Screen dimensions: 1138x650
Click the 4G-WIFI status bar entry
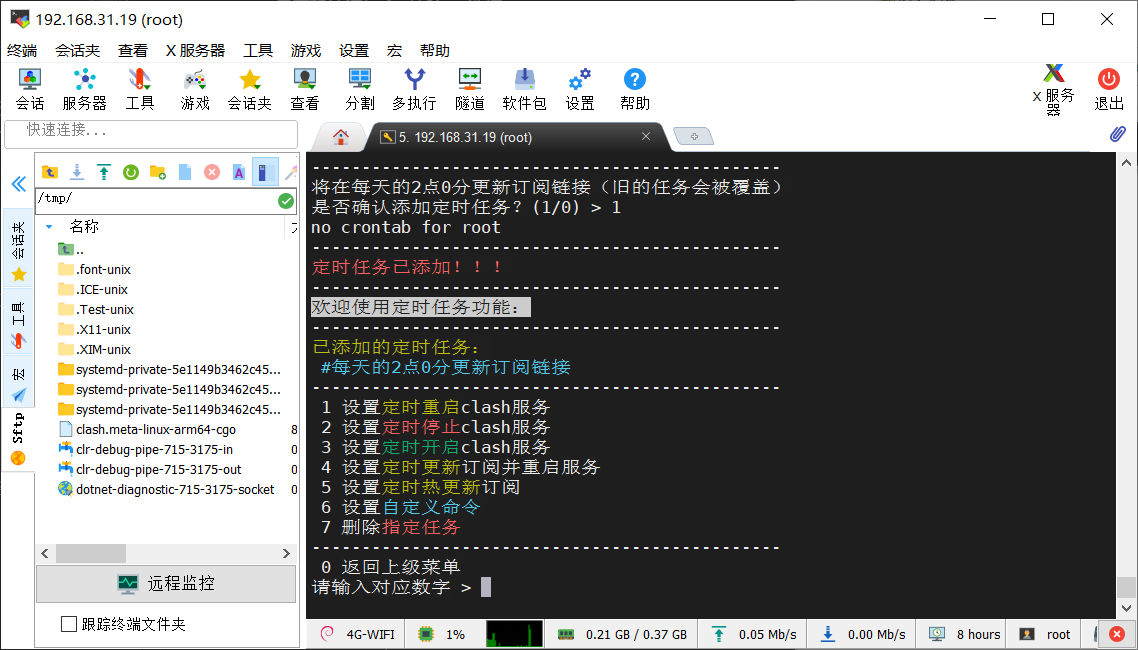coord(356,635)
